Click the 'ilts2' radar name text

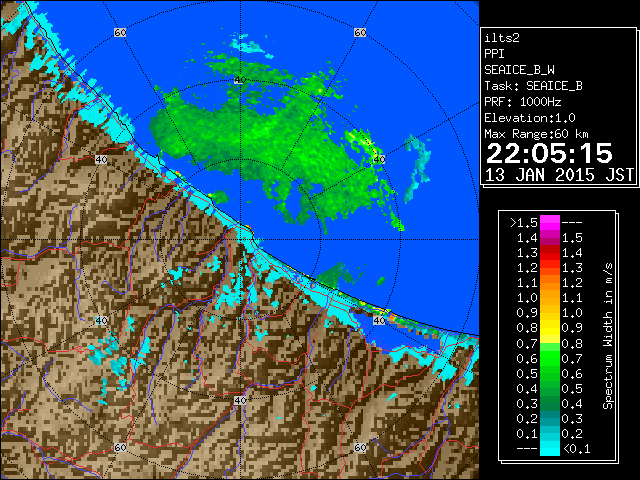click(x=502, y=38)
